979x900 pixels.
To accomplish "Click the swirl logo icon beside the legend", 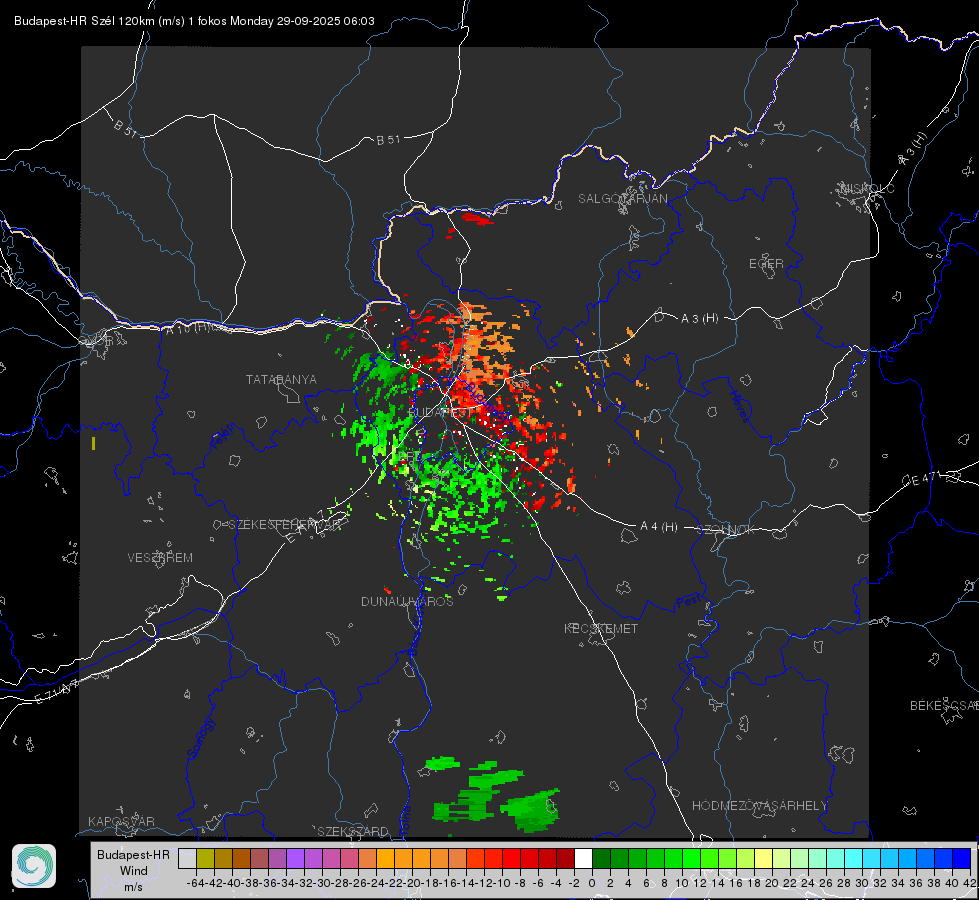I will pyautogui.click(x=34, y=866).
